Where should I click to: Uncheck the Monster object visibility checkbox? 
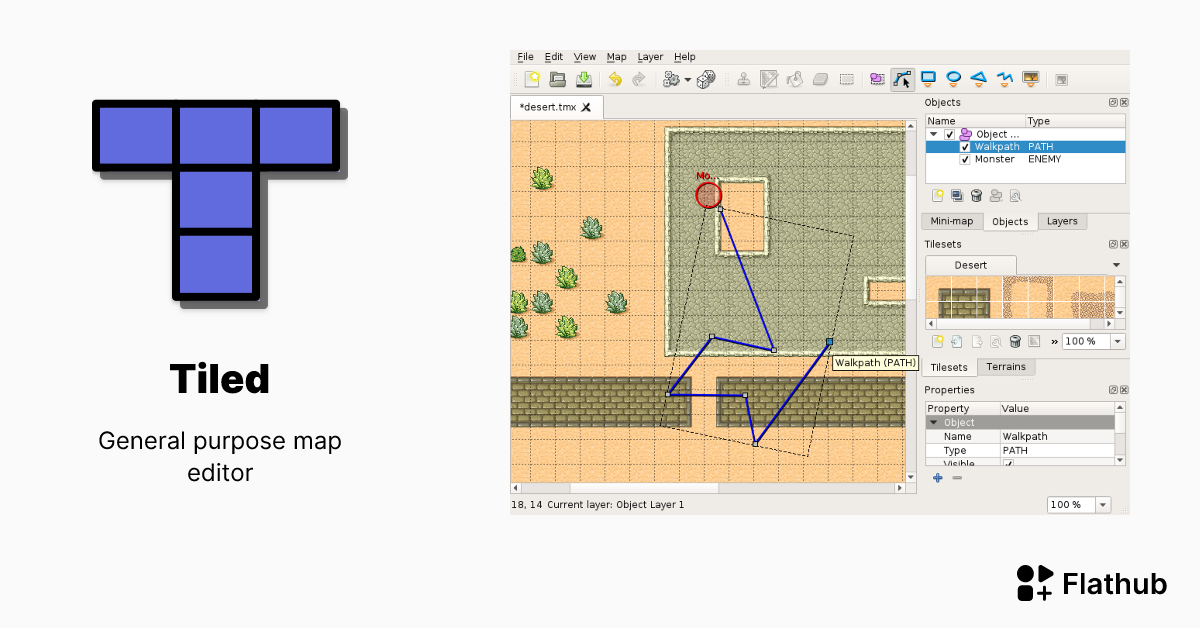pyautogui.click(x=965, y=160)
